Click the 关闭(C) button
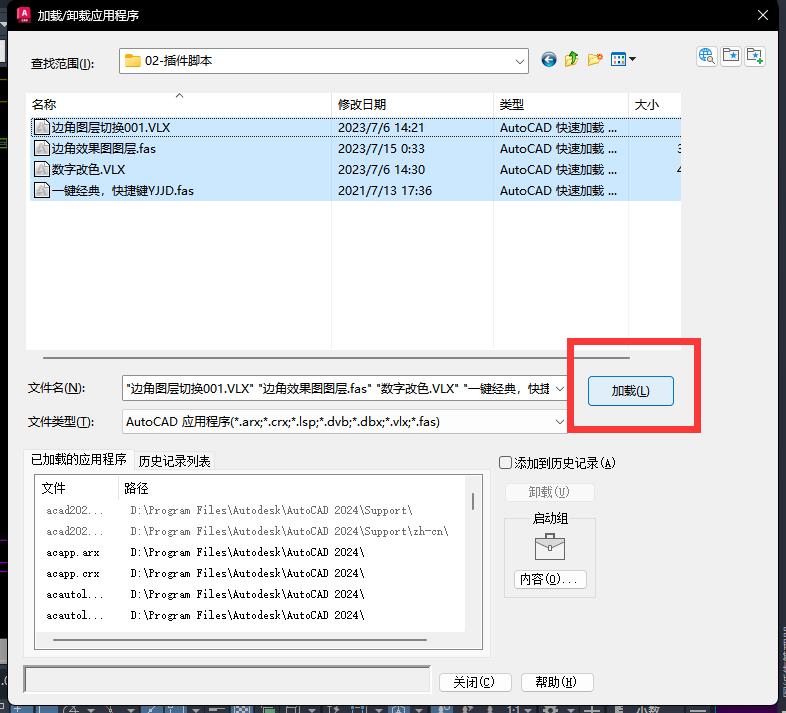786x713 pixels. click(x=475, y=682)
